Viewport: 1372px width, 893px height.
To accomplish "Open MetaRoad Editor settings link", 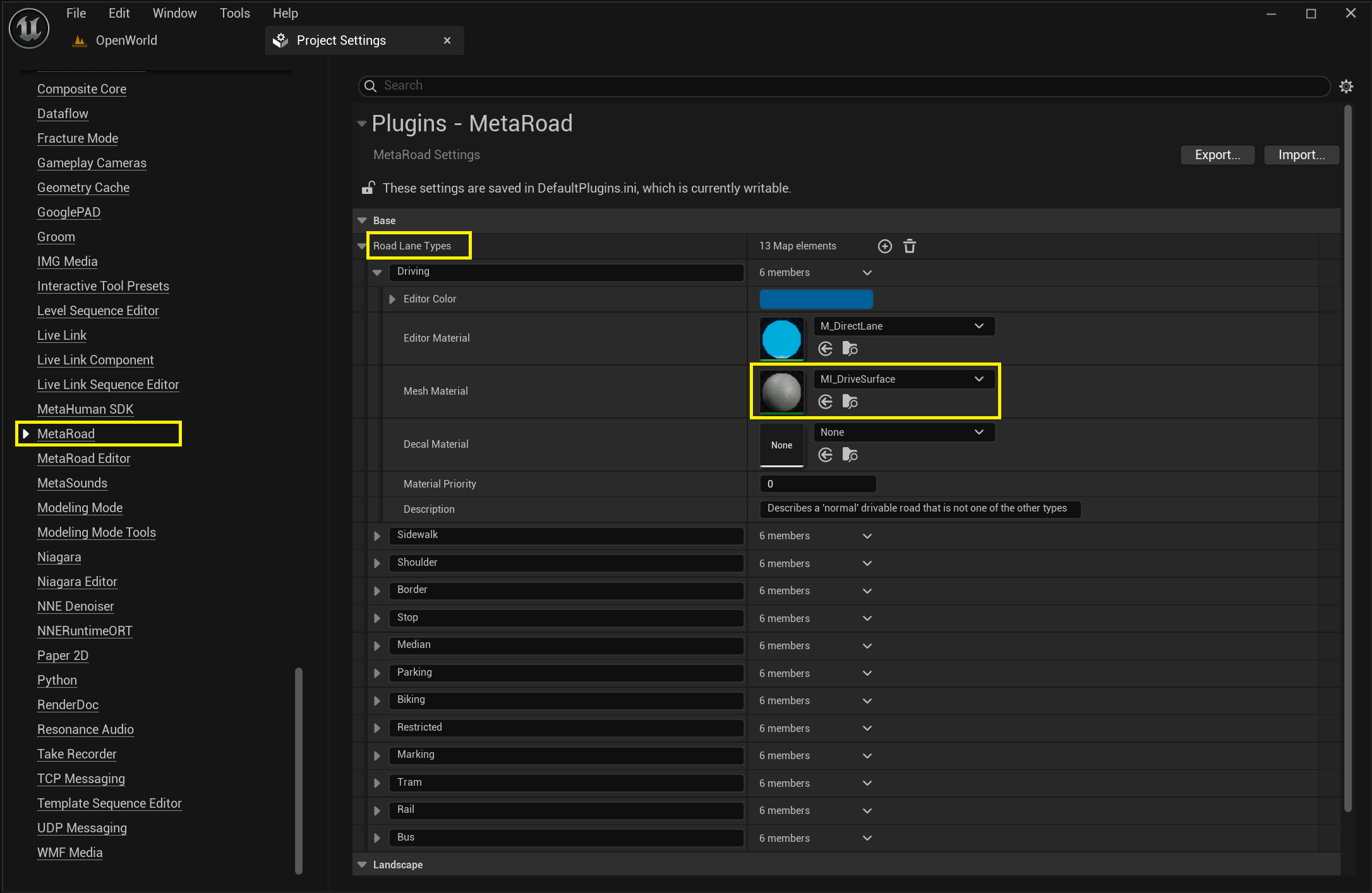I will pos(84,458).
